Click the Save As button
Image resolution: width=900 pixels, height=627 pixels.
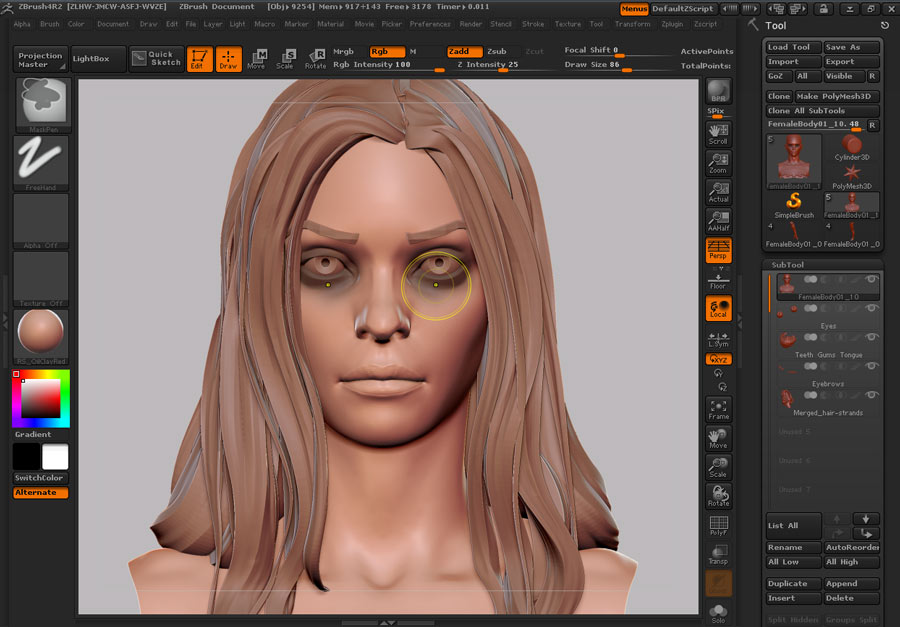click(851, 47)
